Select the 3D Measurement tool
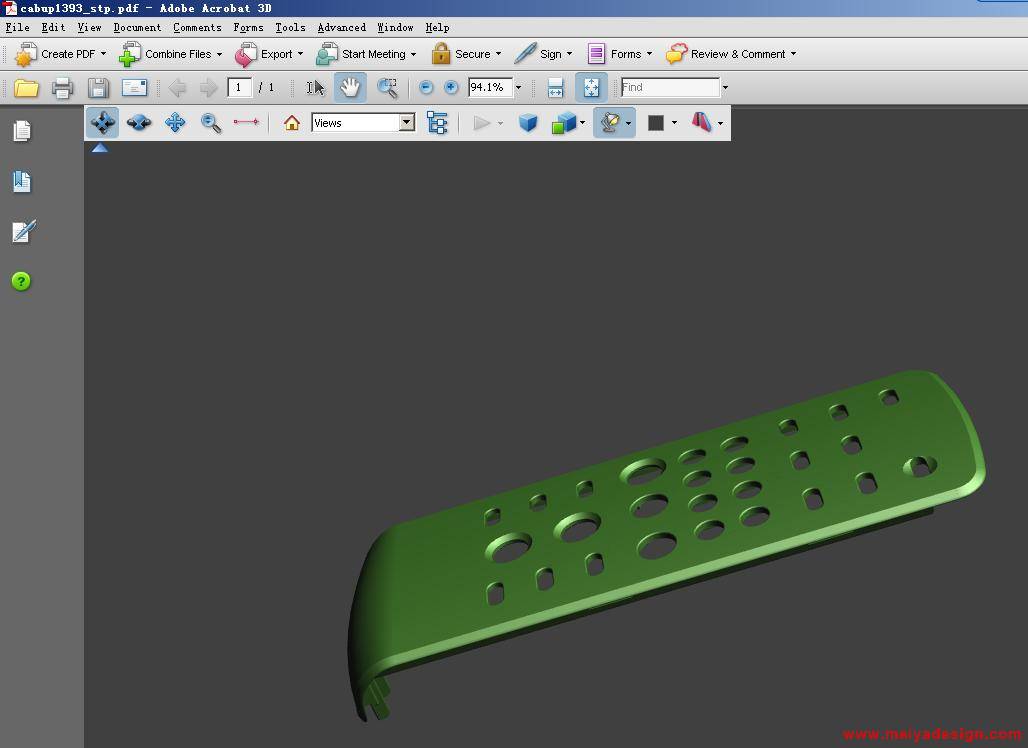 tap(246, 122)
